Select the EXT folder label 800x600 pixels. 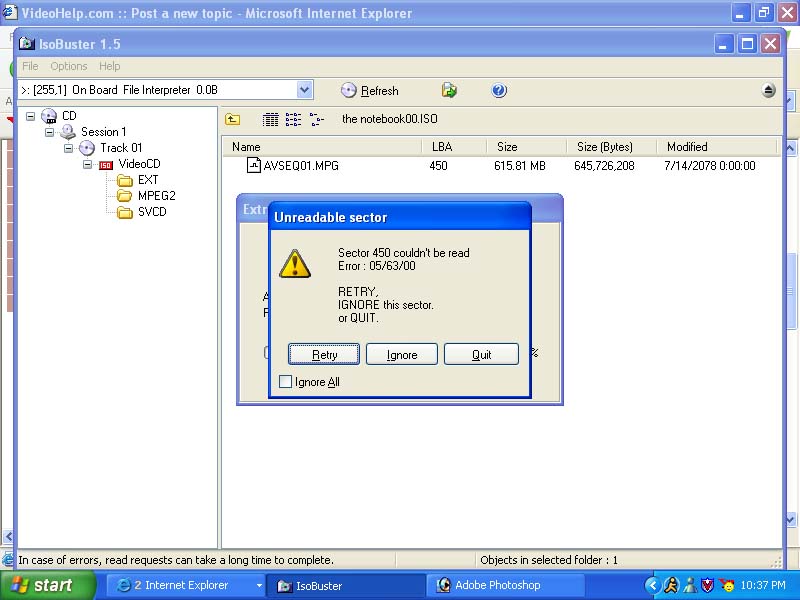click(x=148, y=180)
